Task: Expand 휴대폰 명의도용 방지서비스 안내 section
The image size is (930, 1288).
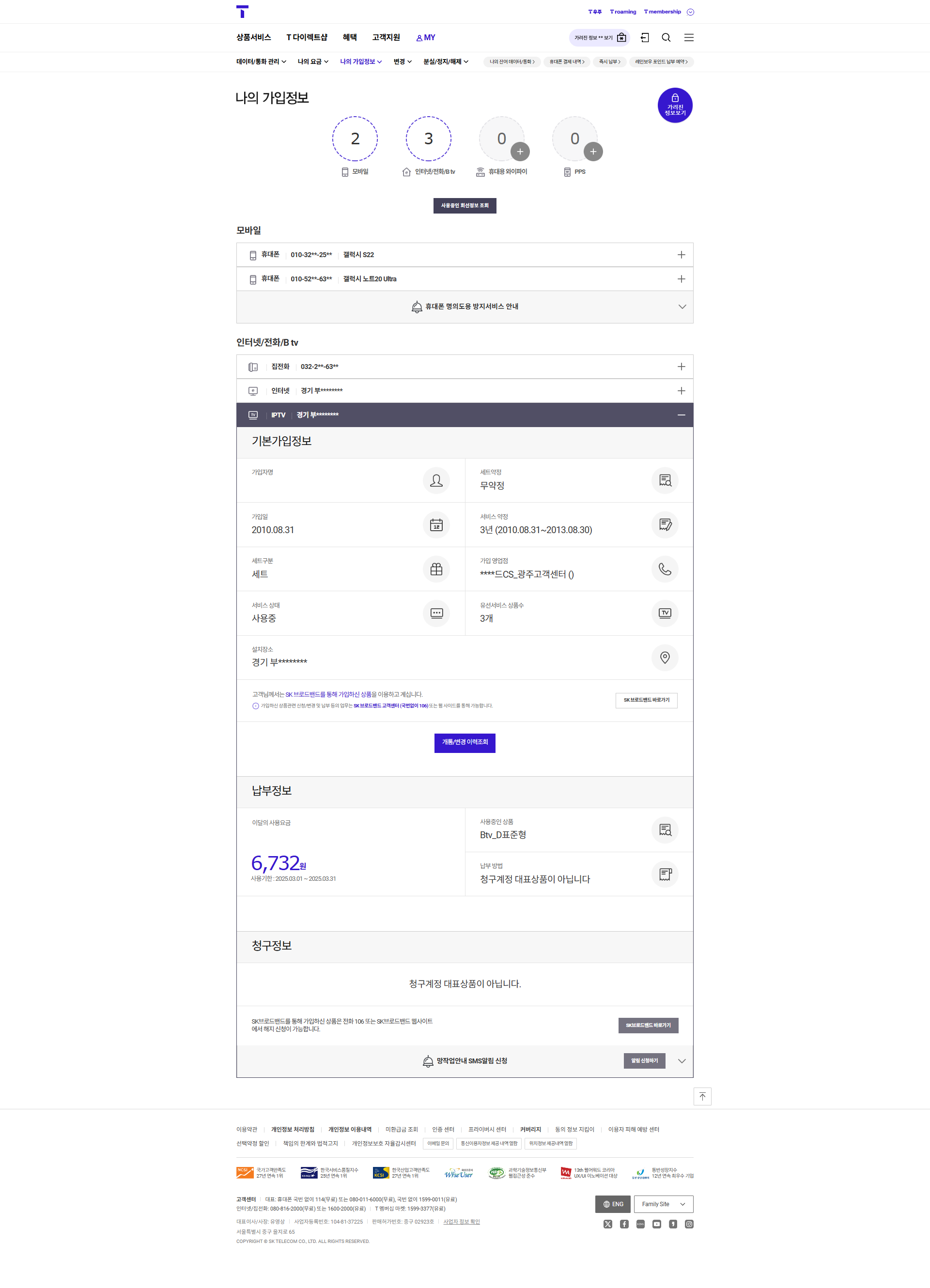Action: [x=465, y=307]
